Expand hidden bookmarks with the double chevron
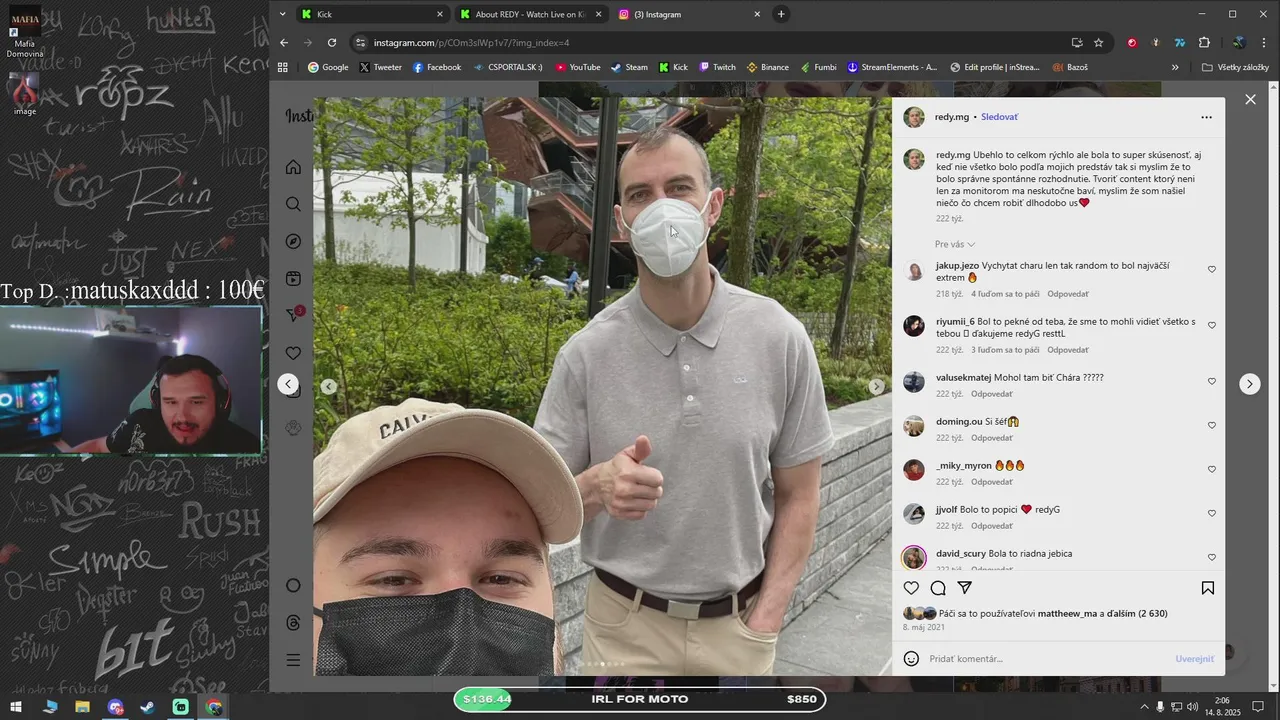The width and height of the screenshot is (1280, 720). point(1175,67)
